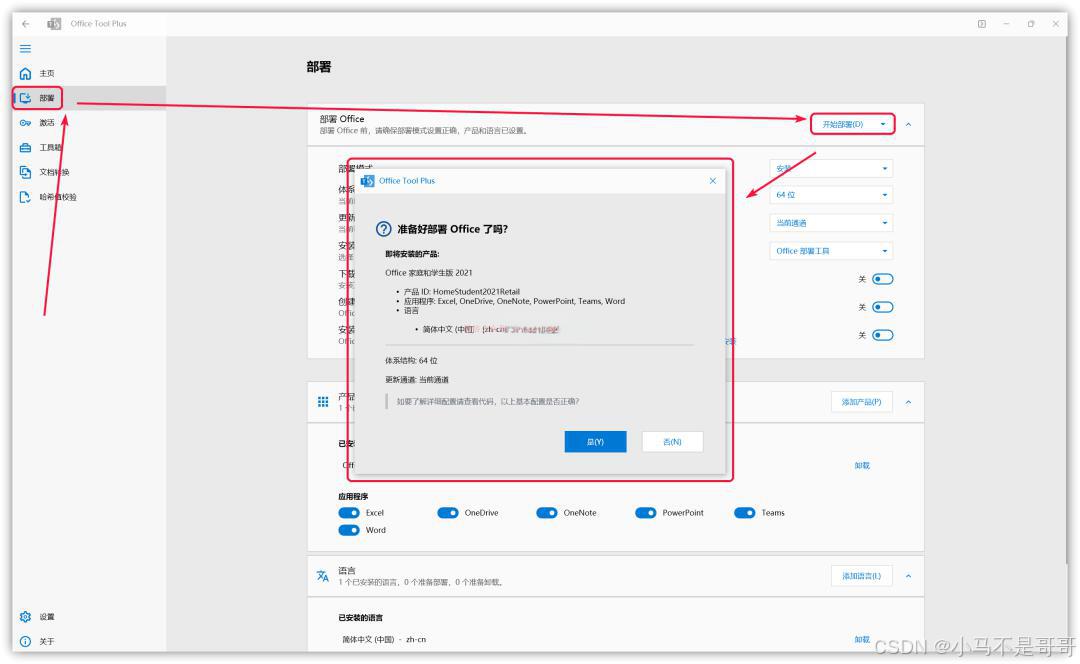Screen dimensions: 1080x664
Task: Click 卸载 link for 简体中文 language
Action: click(x=862, y=639)
